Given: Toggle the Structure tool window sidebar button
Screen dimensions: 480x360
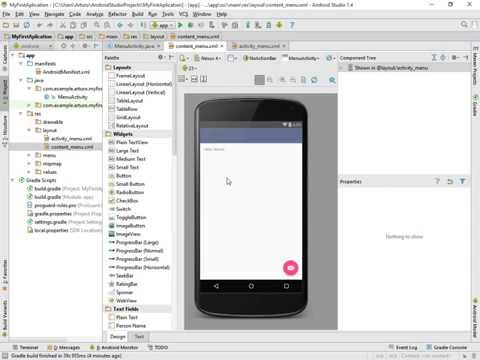Looking at the screenshot, I should pos(5,131).
